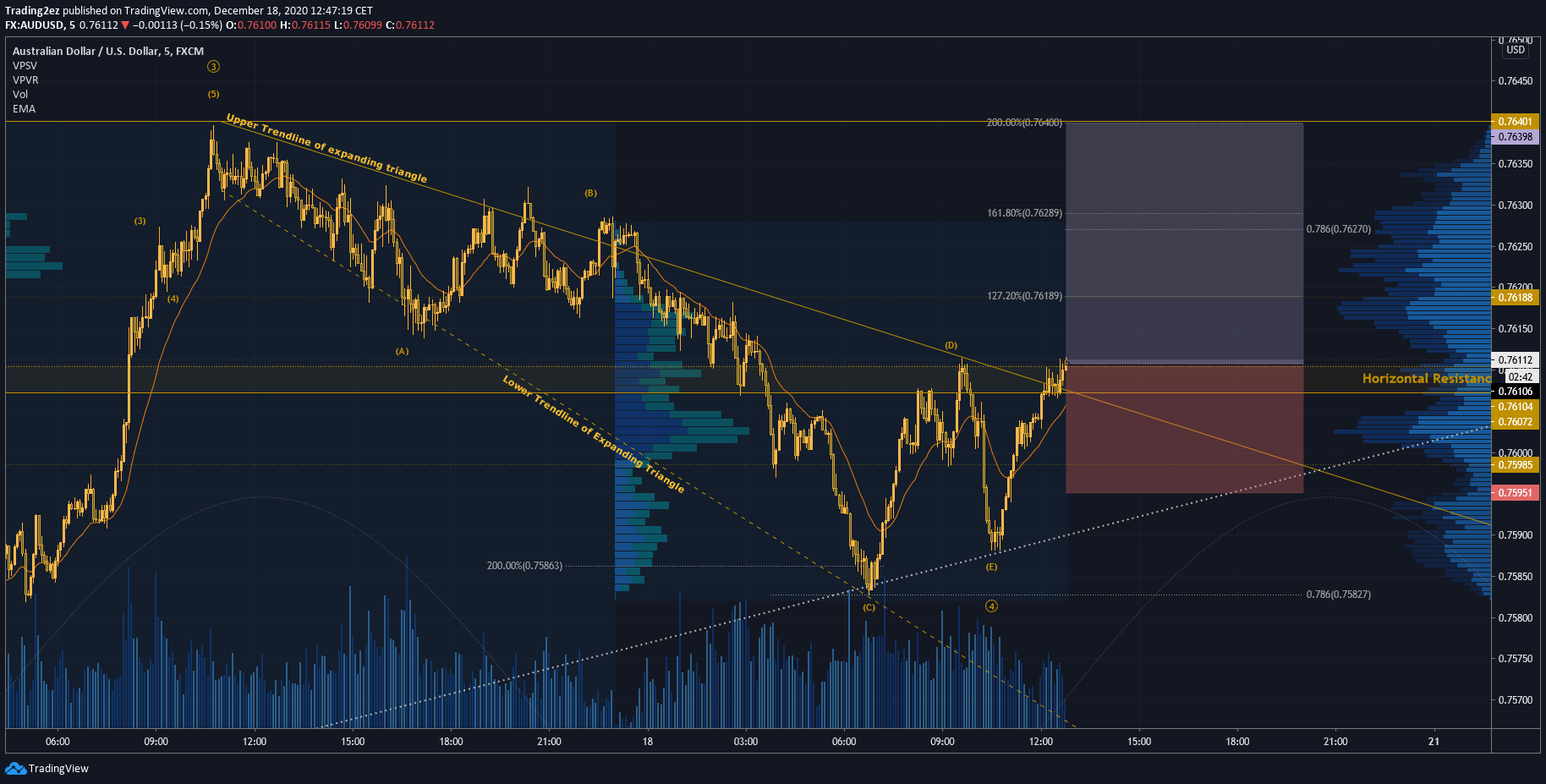
Task: Click the 200.00%(0.76400) fib level label
Action: 1024,123
